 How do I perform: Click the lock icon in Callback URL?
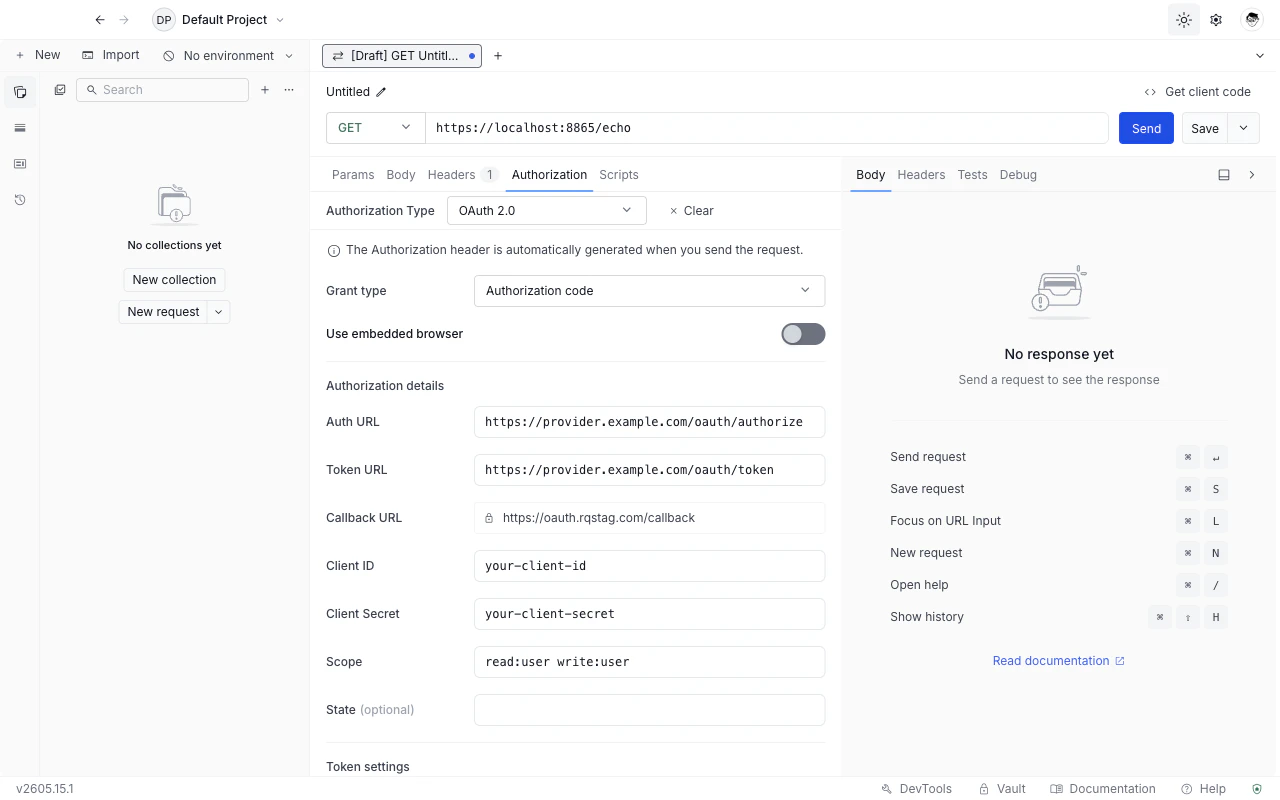coord(489,518)
